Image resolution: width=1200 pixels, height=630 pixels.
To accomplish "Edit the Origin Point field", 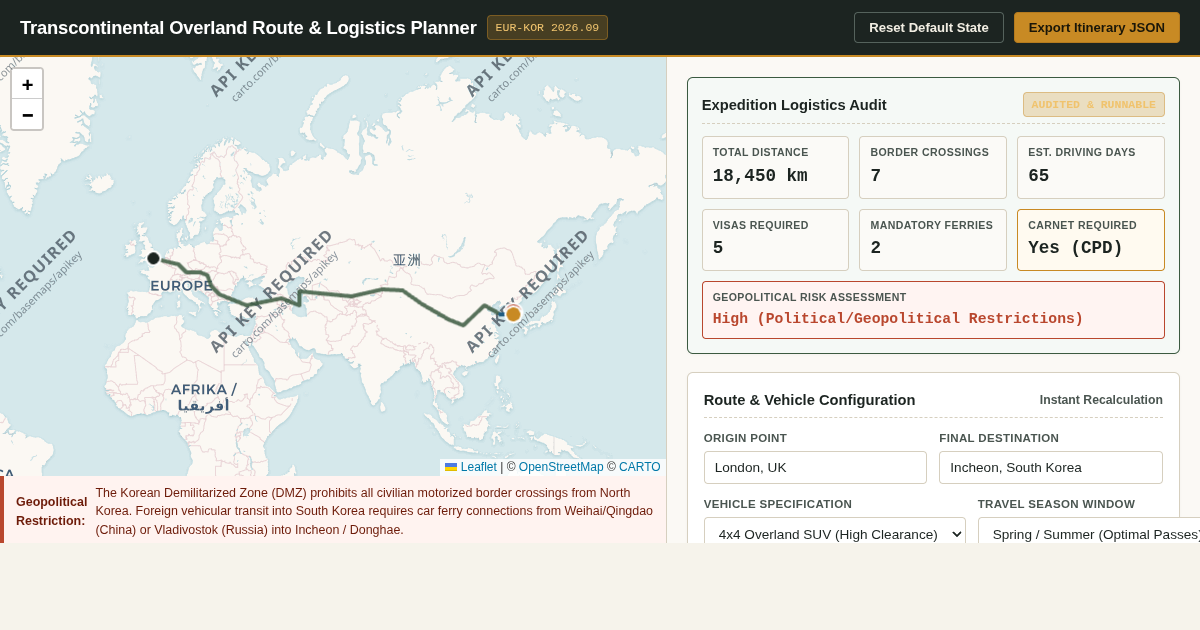I will [x=815, y=467].
